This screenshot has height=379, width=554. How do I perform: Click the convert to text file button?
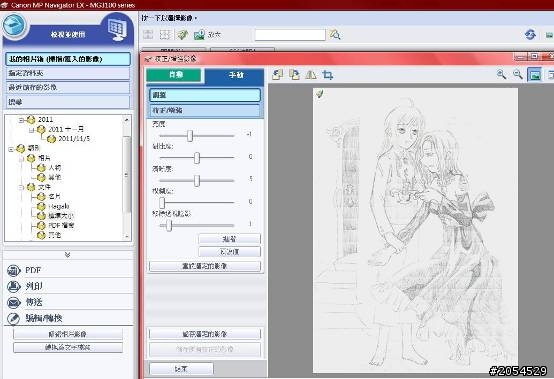pos(68,348)
